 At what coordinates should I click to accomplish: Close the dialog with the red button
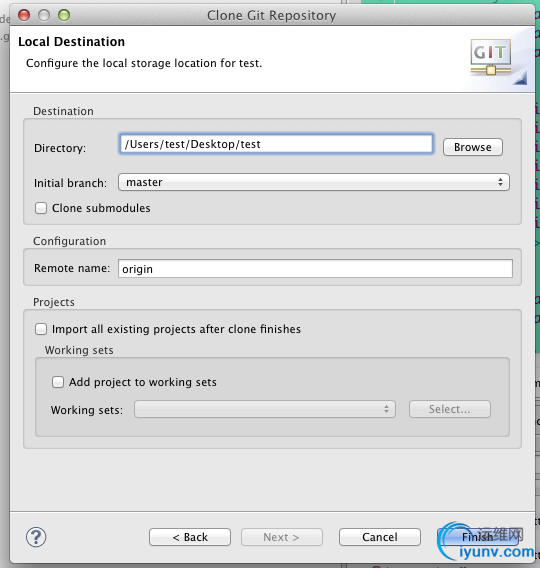click(24, 15)
